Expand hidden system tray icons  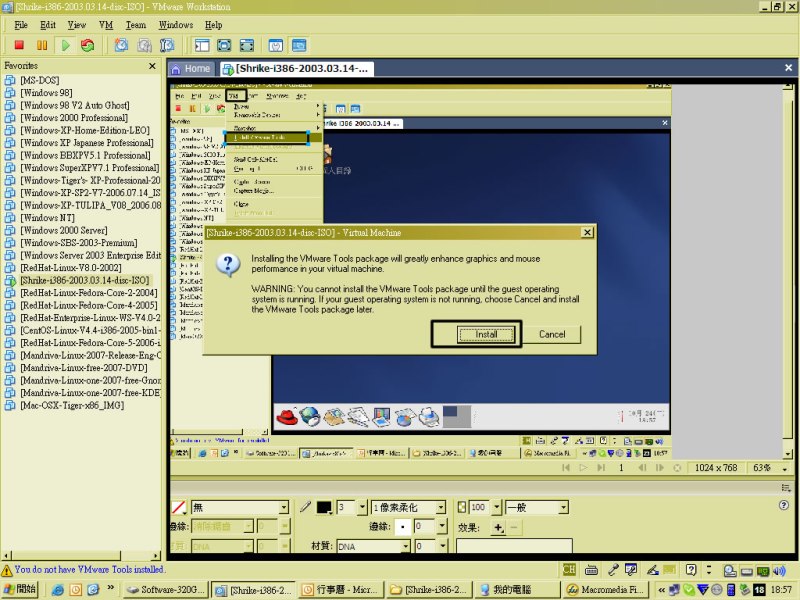pyautogui.click(x=662, y=590)
